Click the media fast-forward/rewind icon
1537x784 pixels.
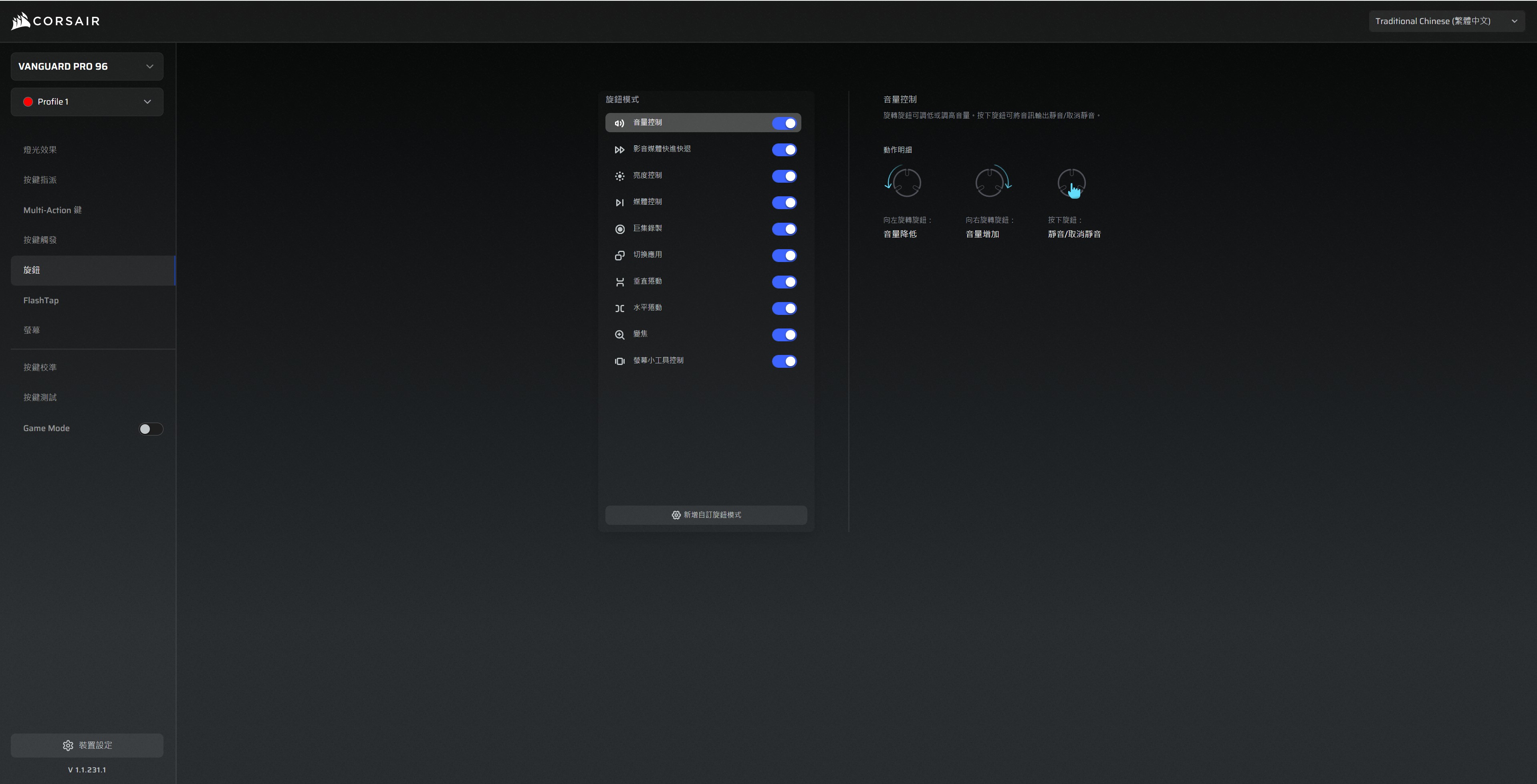tap(619, 150)
